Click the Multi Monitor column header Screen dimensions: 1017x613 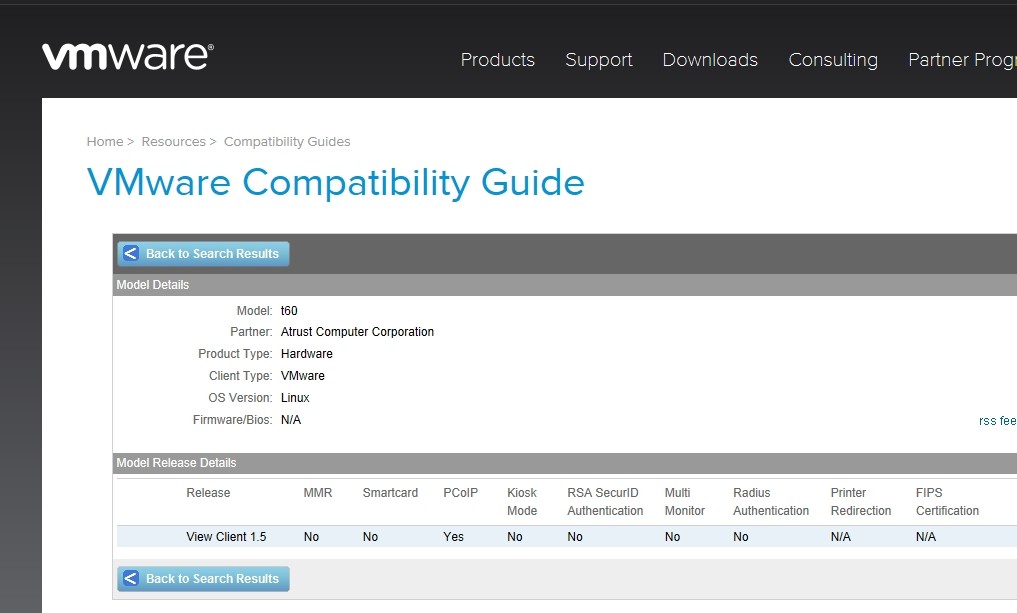click(684, 501)
